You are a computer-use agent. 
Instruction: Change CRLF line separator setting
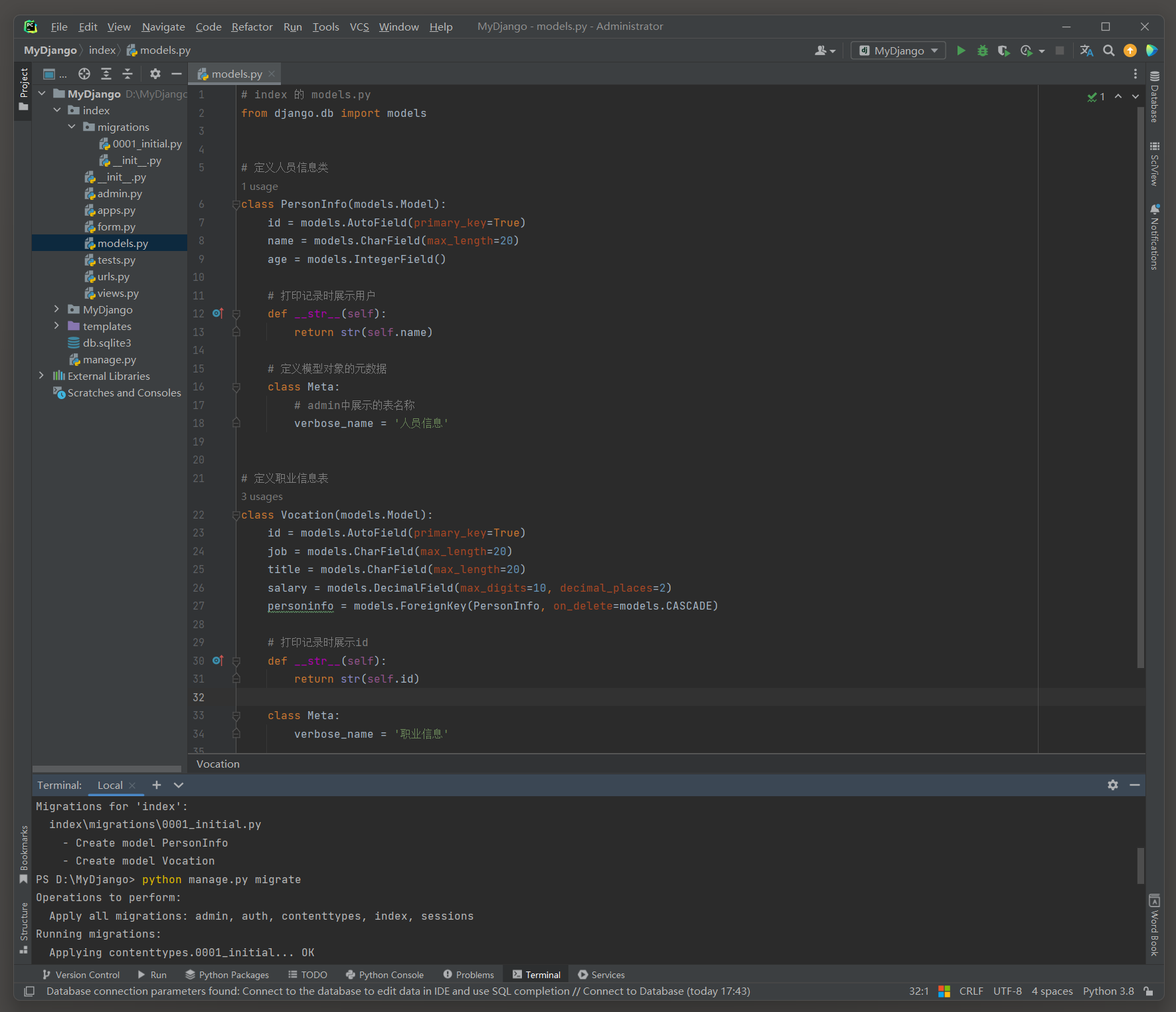point(971,991)
